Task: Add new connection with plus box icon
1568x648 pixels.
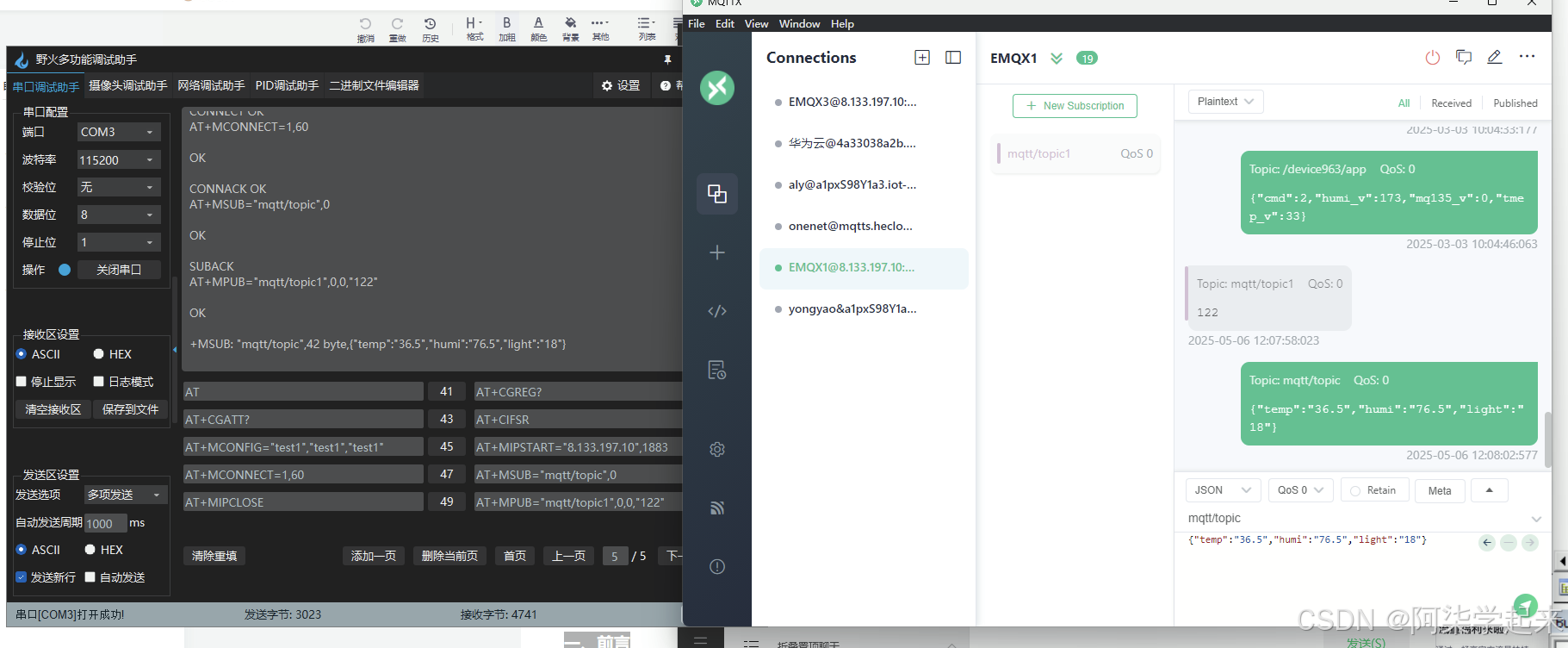Action: tap(921, 58)
